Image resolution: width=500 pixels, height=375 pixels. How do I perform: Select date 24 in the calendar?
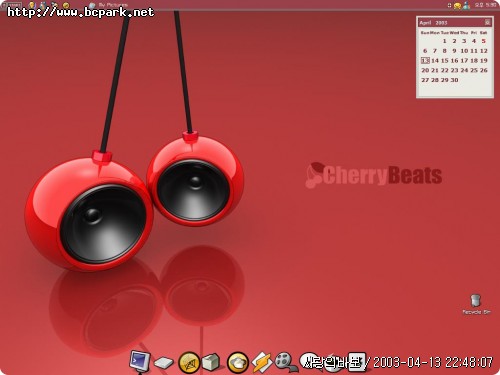point(464,70)
